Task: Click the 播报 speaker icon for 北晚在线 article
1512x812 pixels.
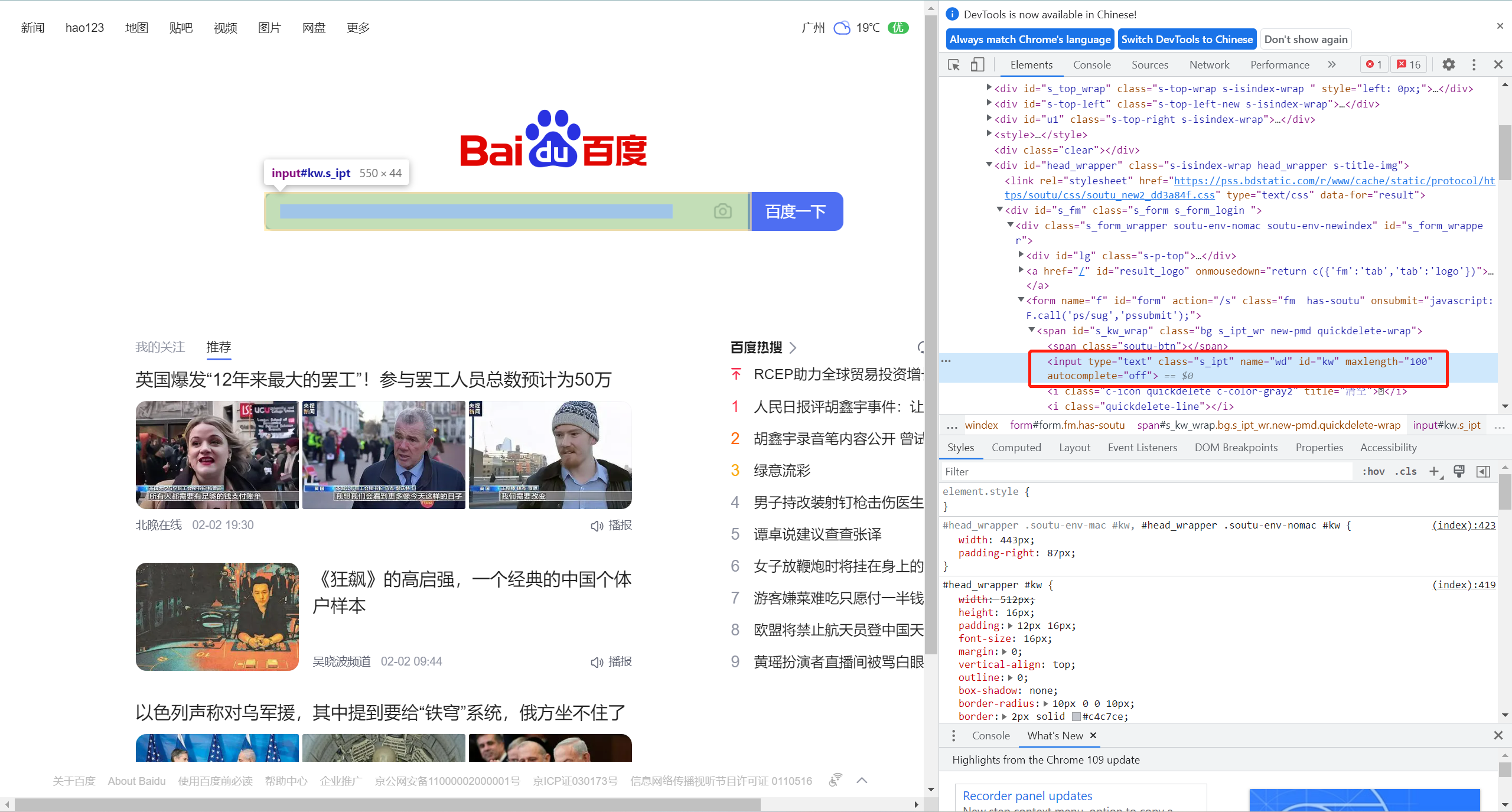Action: coord(597,526)
